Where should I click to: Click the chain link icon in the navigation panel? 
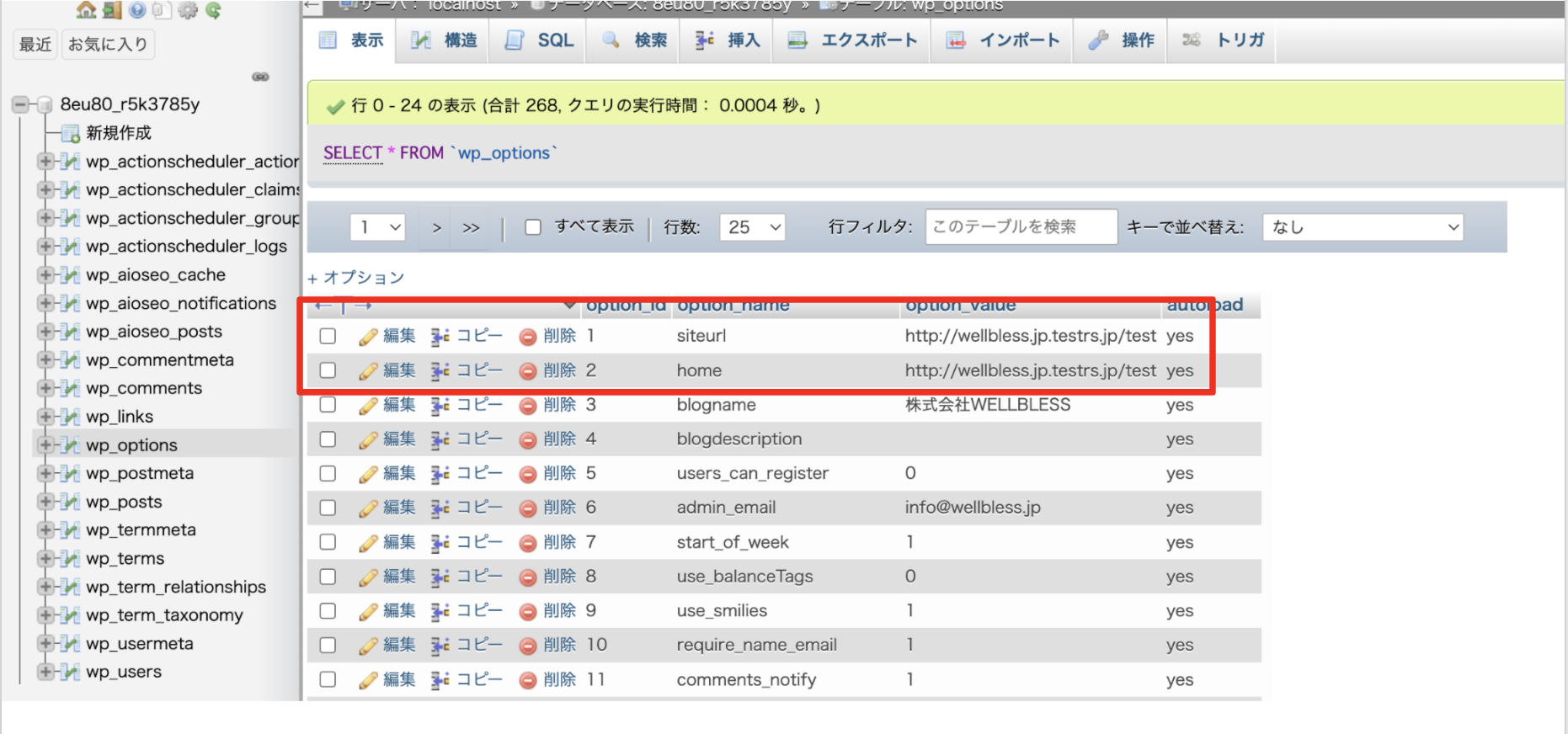260,77
